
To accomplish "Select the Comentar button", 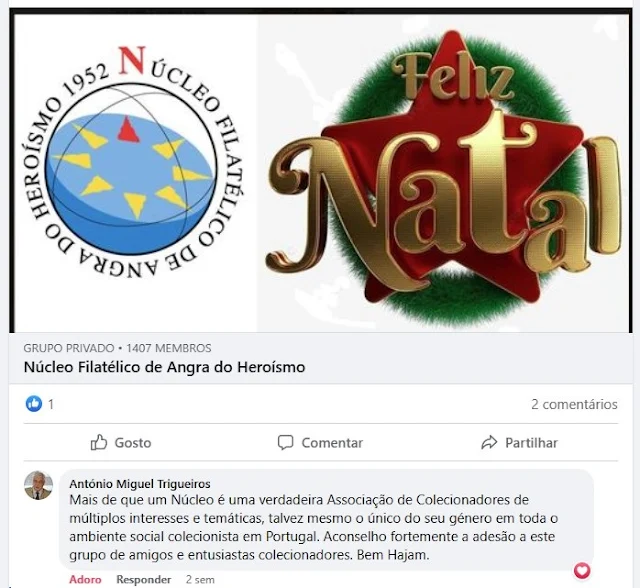I will point(320,442).
